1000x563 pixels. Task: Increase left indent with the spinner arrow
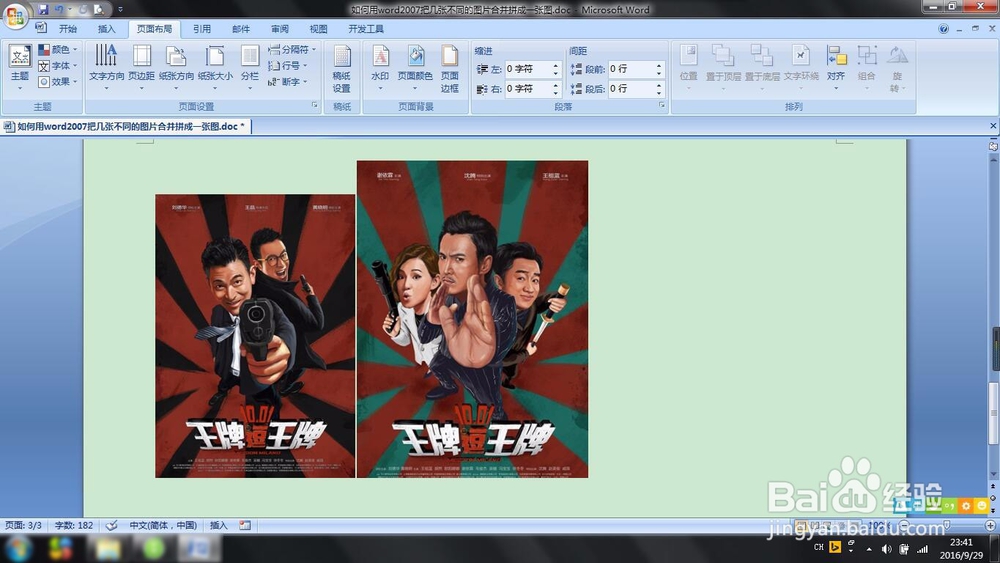tap(555, 65)
